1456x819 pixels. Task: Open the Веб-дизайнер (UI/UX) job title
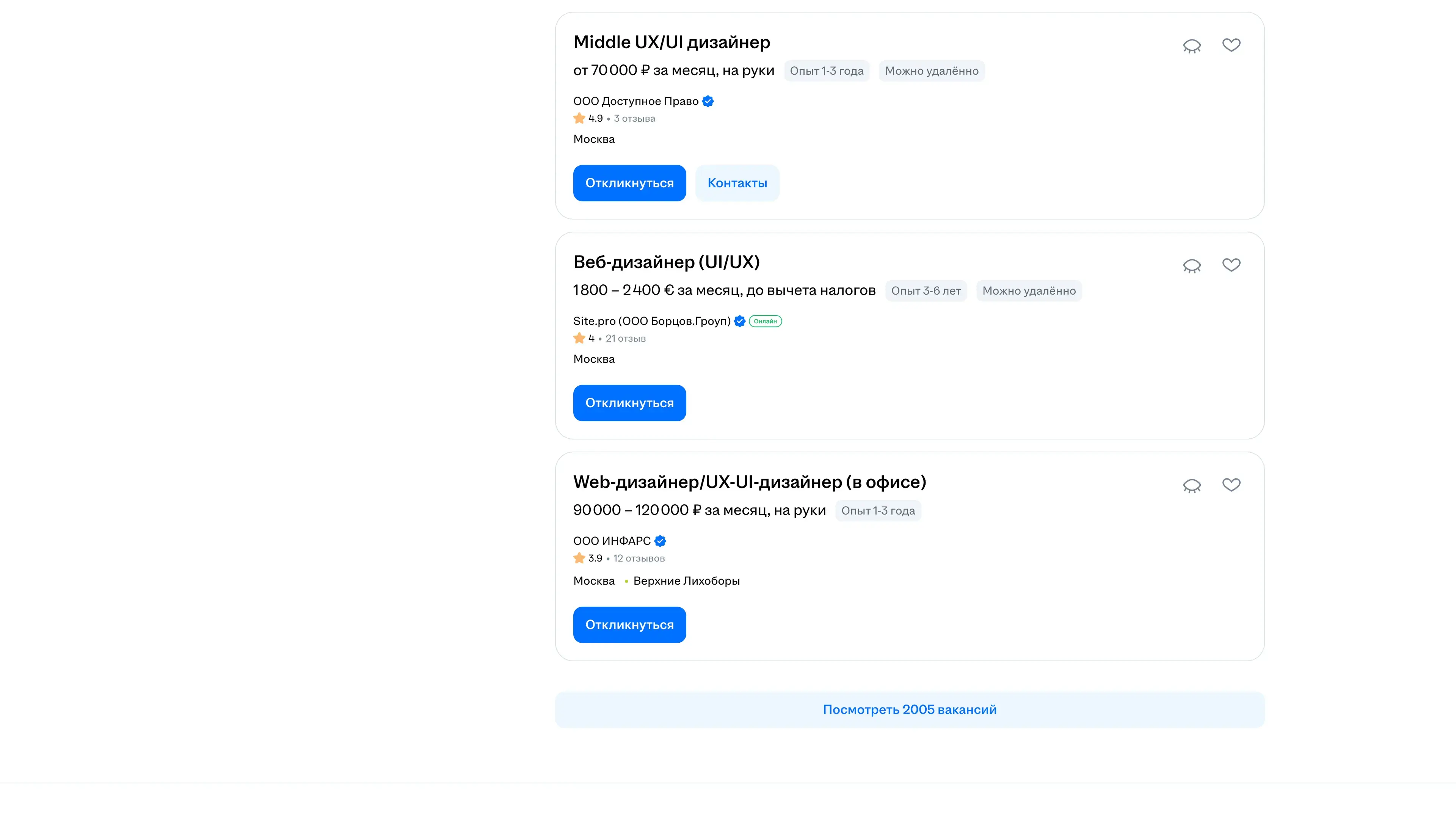coord(667,262)
